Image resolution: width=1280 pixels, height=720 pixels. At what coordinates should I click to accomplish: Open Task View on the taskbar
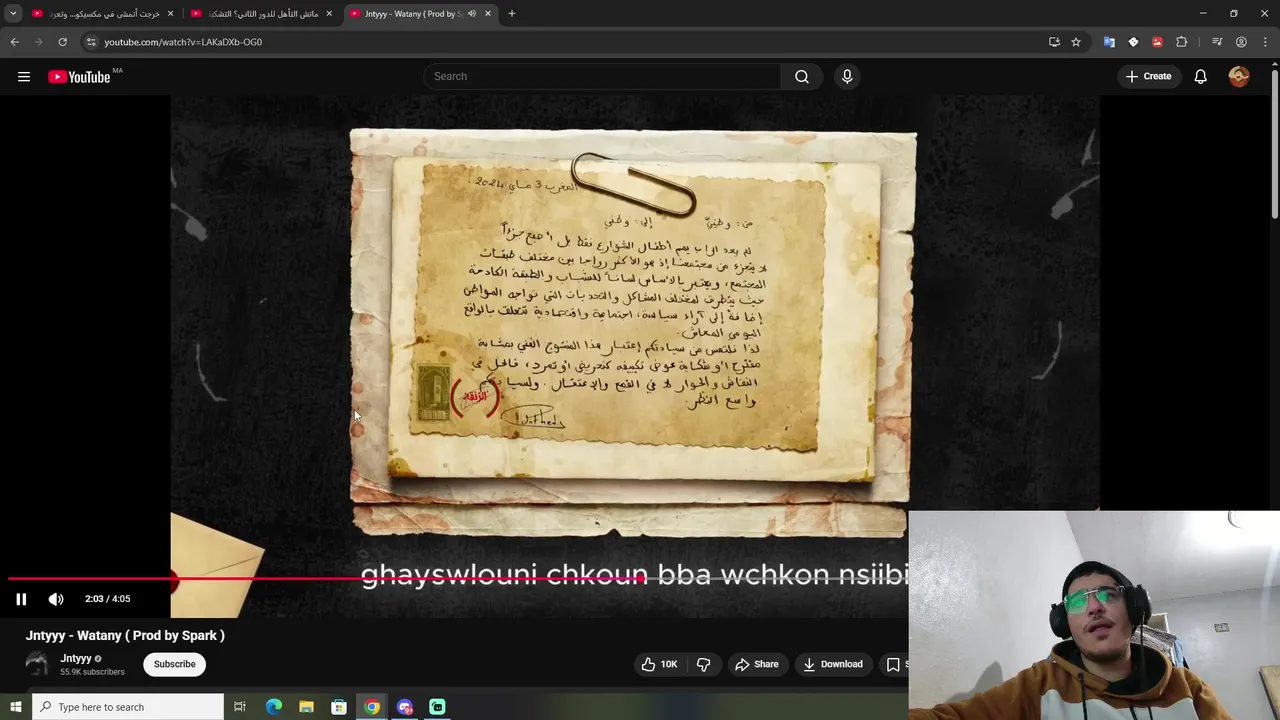tap(240, 707)
